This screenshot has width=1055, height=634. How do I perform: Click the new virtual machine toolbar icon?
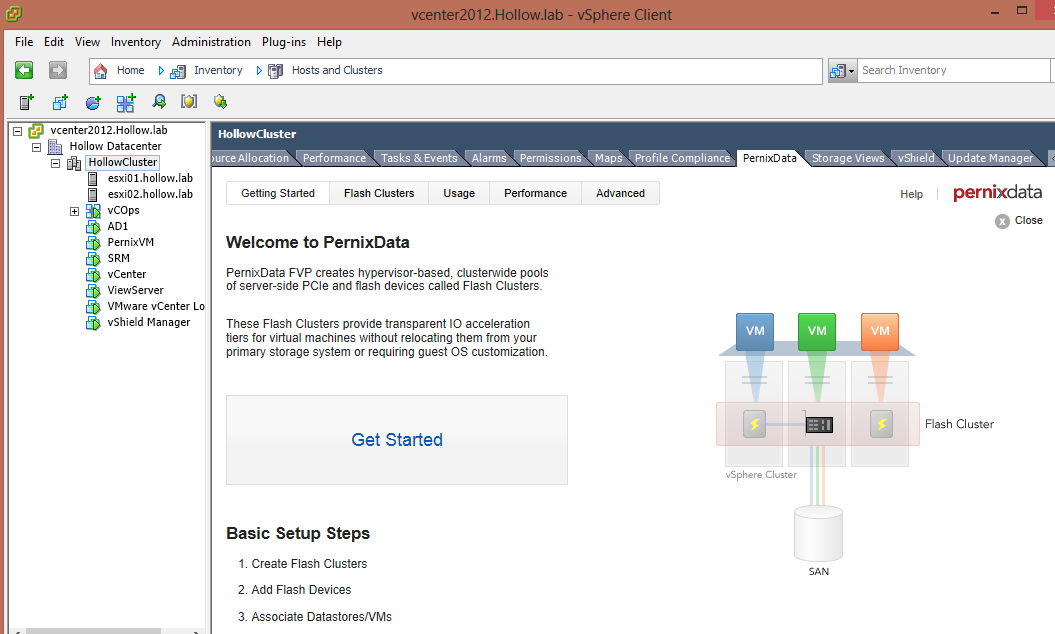point(60,102)
